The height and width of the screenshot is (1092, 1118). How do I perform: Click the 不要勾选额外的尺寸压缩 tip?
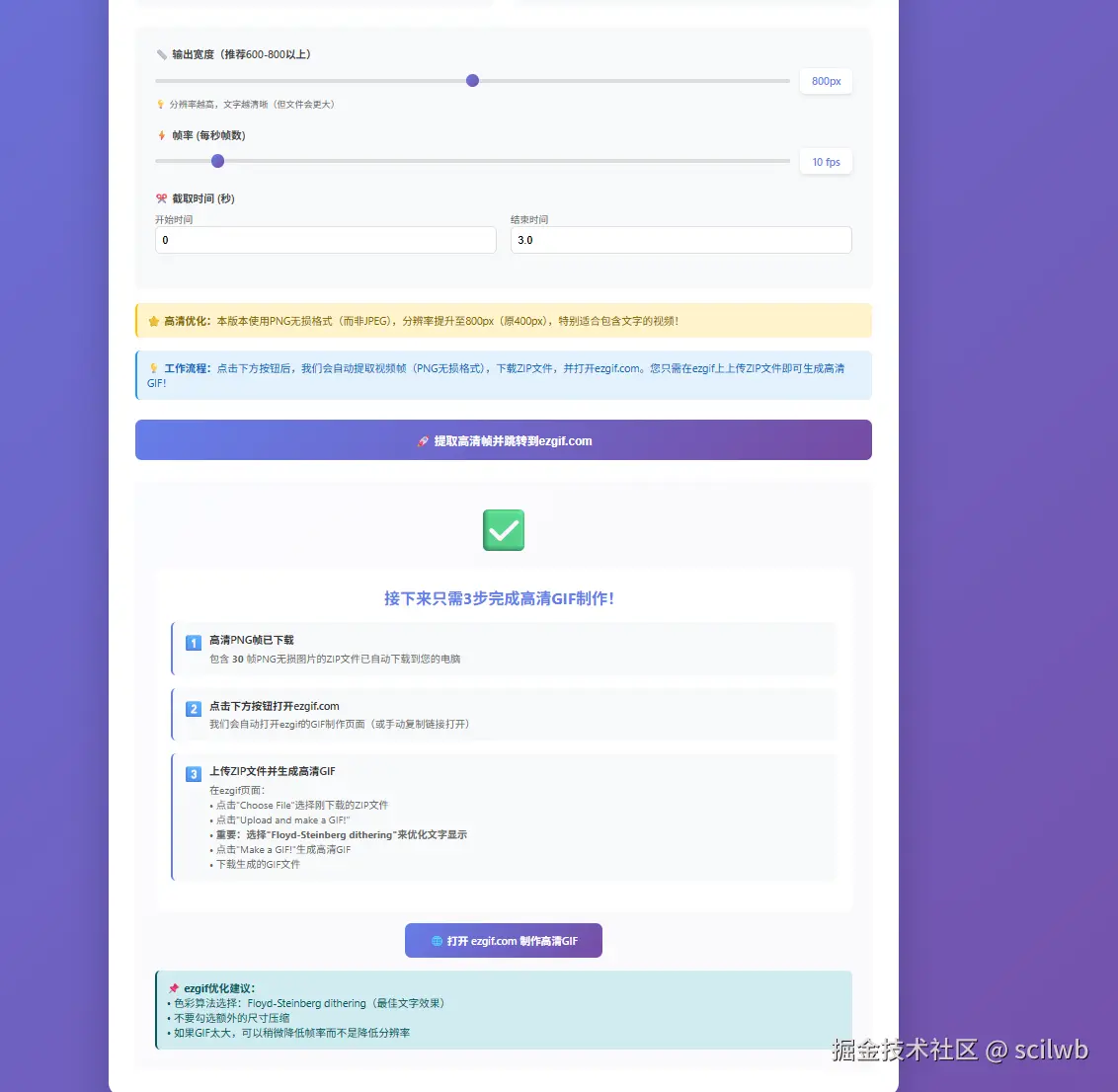pos(228,1018)
